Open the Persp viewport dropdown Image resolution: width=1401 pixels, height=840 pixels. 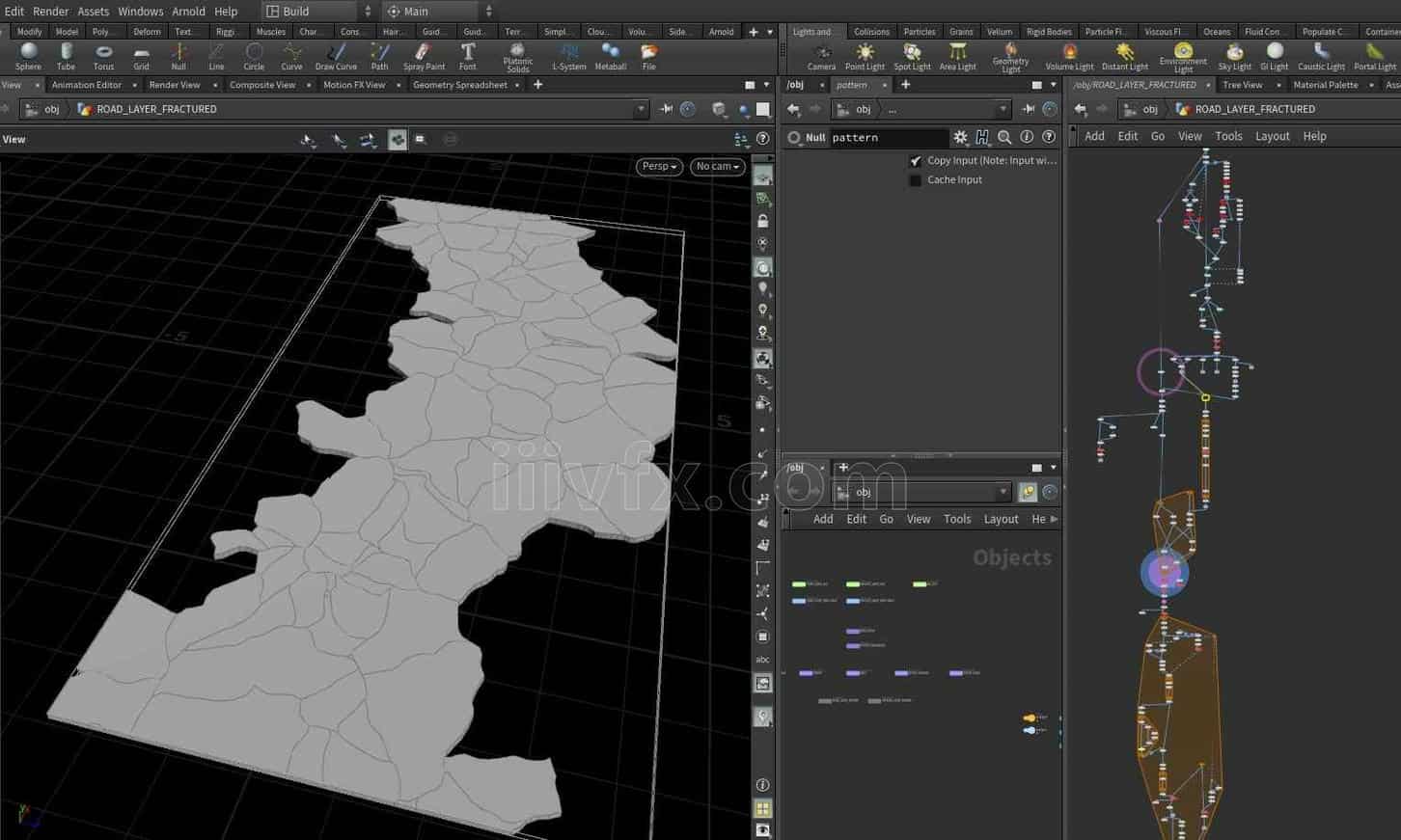pyautogui.click(x=659, y=166)
